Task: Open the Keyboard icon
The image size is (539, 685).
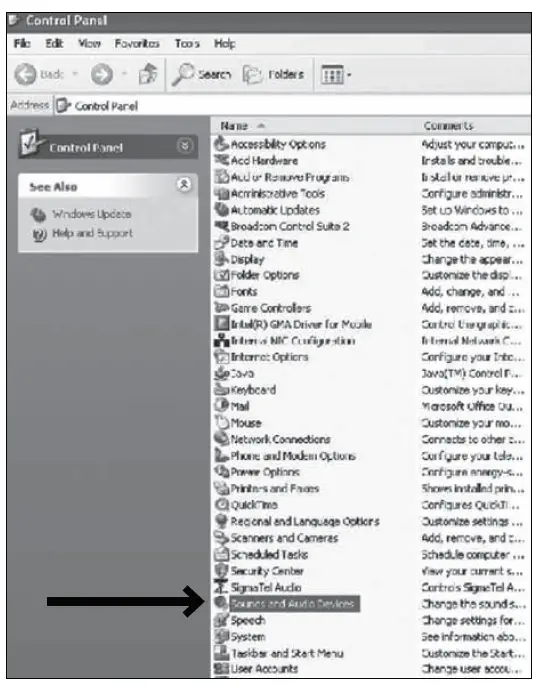Action: (221, 390)
